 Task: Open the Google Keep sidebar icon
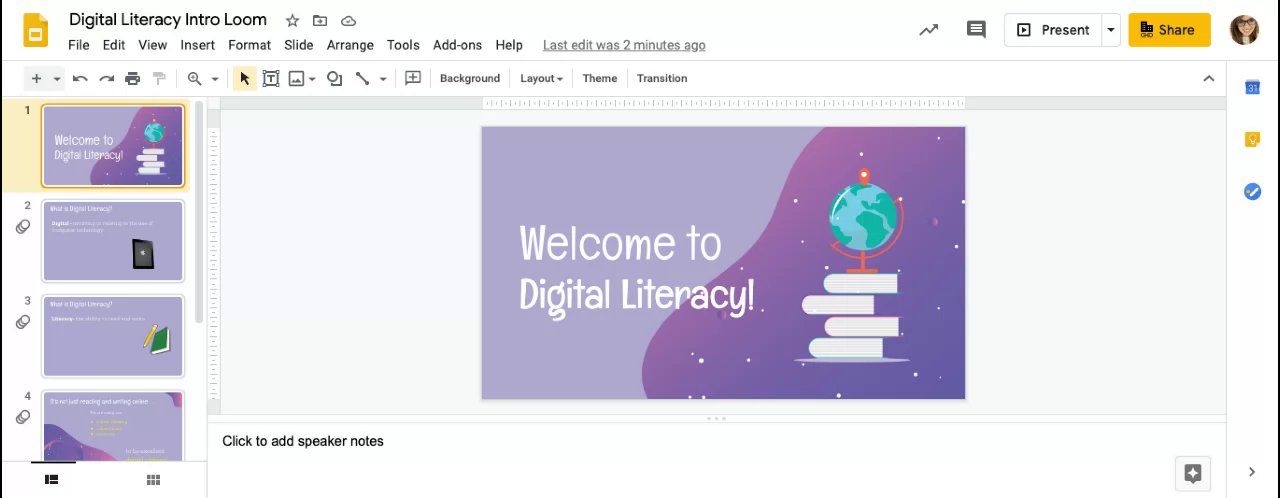click(1252, 139)
